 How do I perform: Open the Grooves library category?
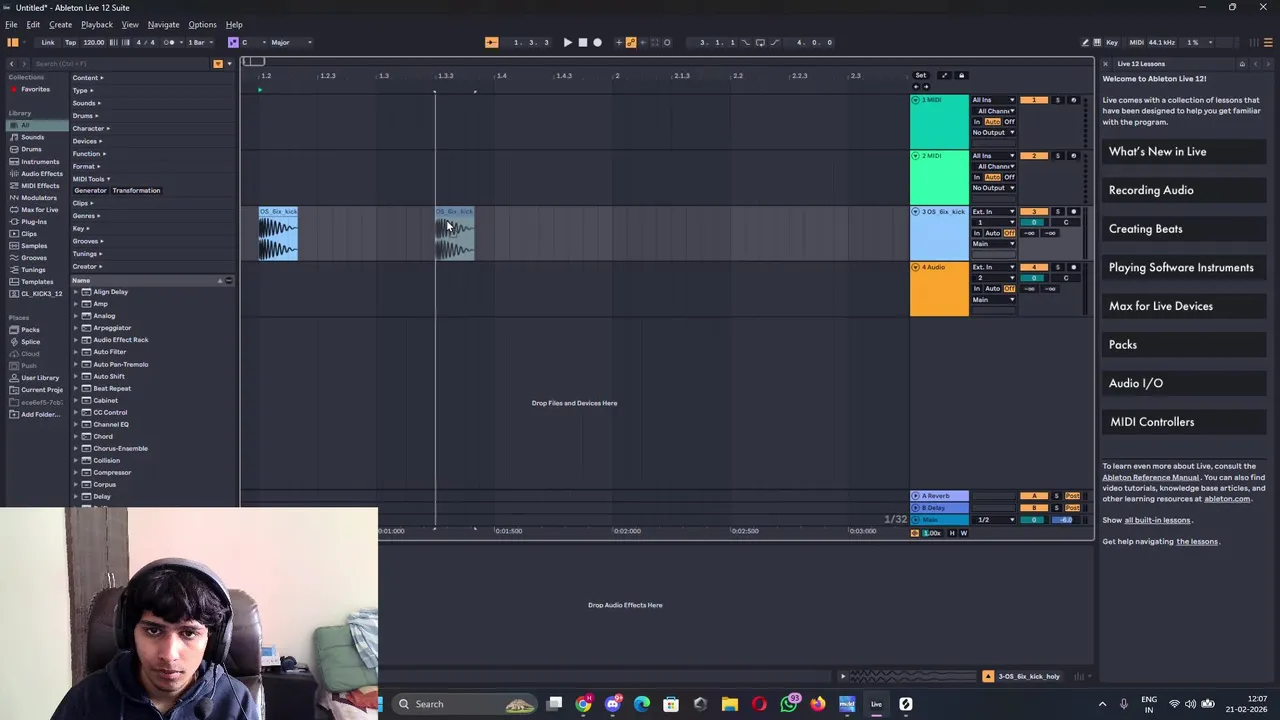pyautogui.click(x=33, y=257)
